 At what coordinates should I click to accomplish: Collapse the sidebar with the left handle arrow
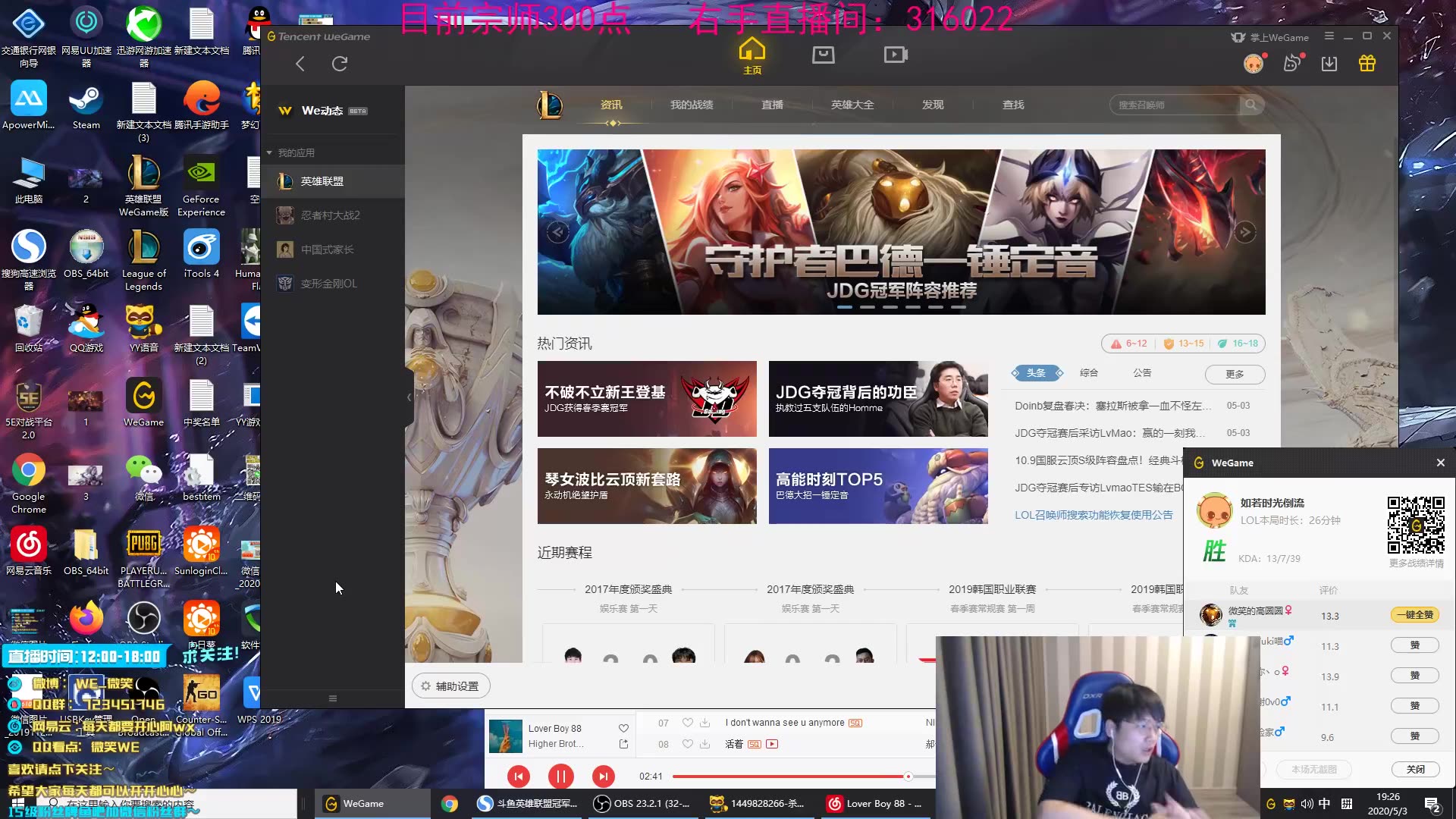[x=409, y=397]
